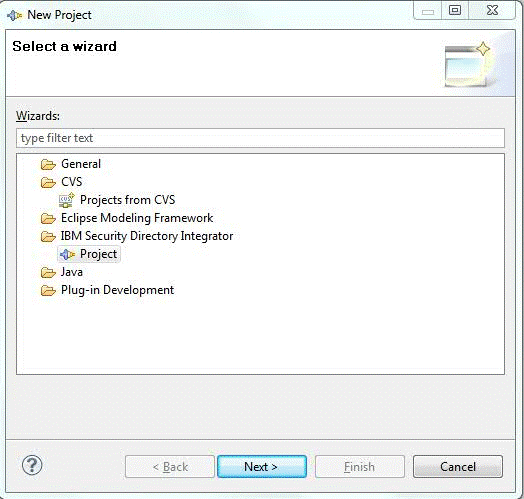Click the Plug-in Development folder icon
Screen dimensions: 524x499
point(48,290)
